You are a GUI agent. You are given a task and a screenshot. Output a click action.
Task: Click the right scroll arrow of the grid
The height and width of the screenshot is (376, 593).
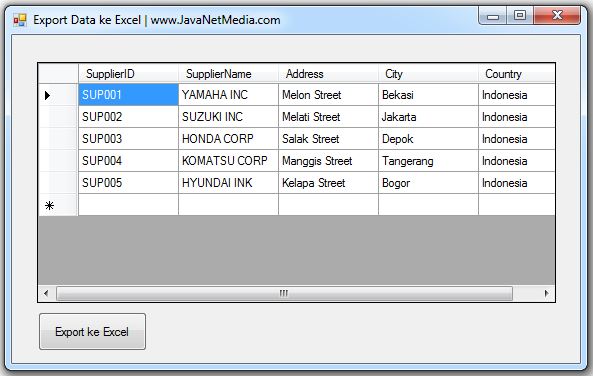(x=546, y=293)
